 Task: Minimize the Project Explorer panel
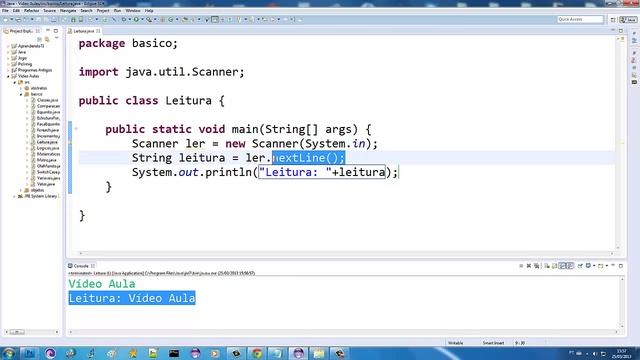pos(48,31)
